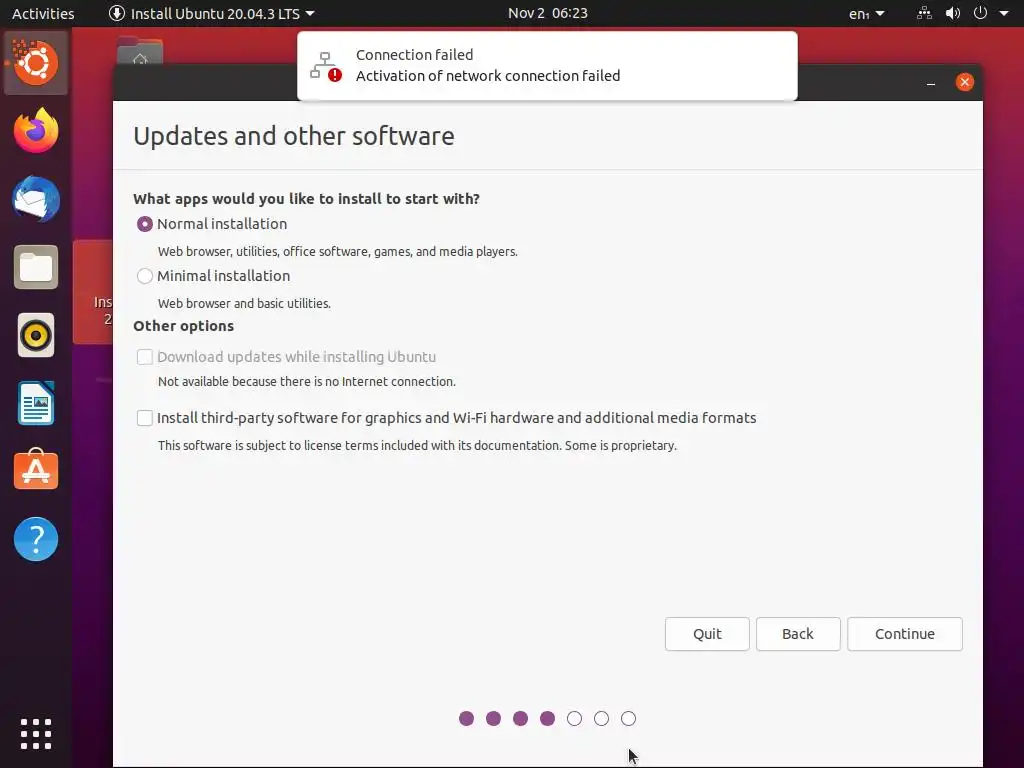Image resolution: width=1024 pixels, height=768 pixels.
Task: Open the Help icon in dock
Action: (36, 539)
